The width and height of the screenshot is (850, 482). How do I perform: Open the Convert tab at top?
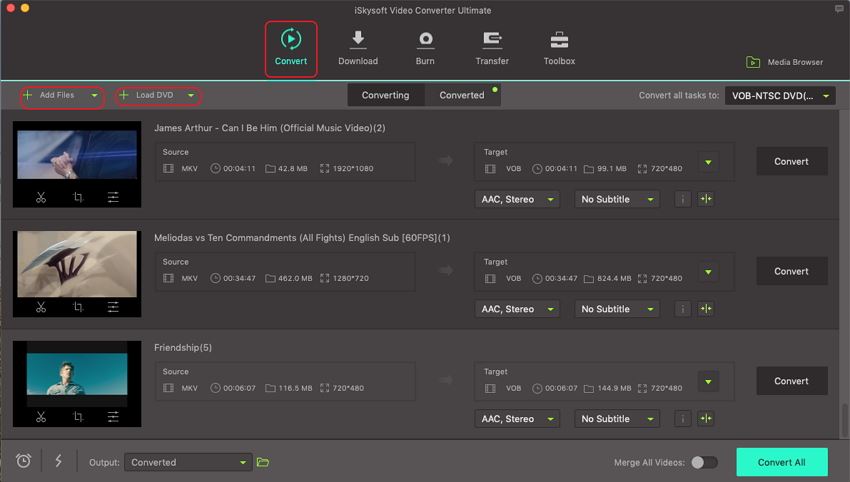point(291,49)
